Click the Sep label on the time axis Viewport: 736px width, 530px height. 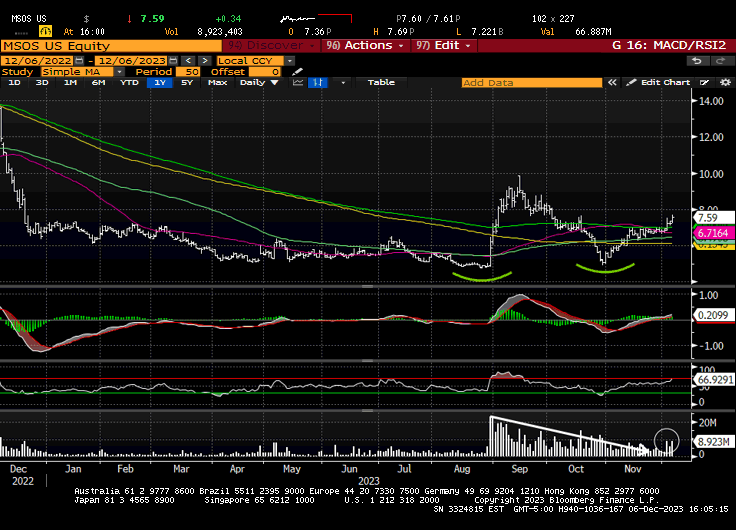coord(520,469)
